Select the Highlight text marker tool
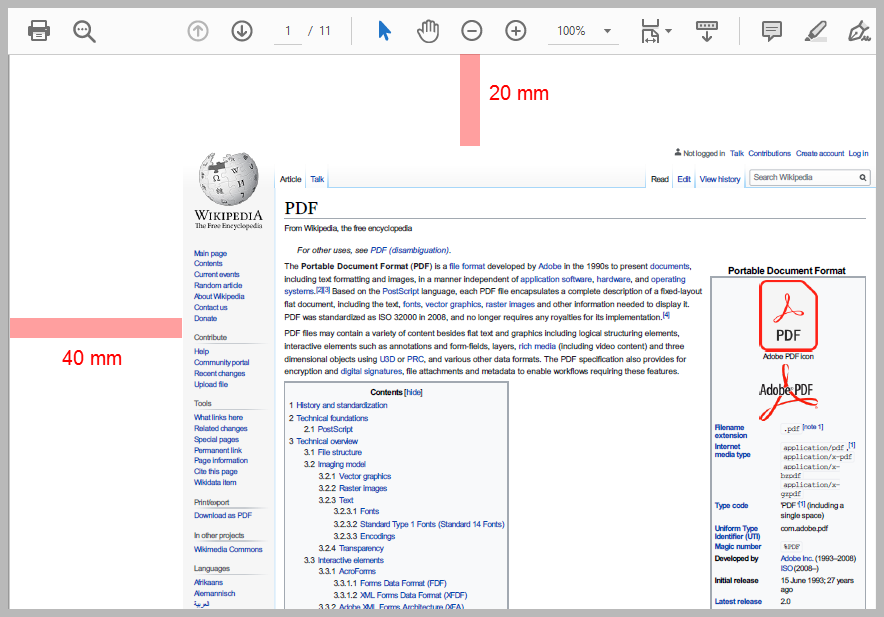Viewport: 884px width, 617px height. (815, 31)
